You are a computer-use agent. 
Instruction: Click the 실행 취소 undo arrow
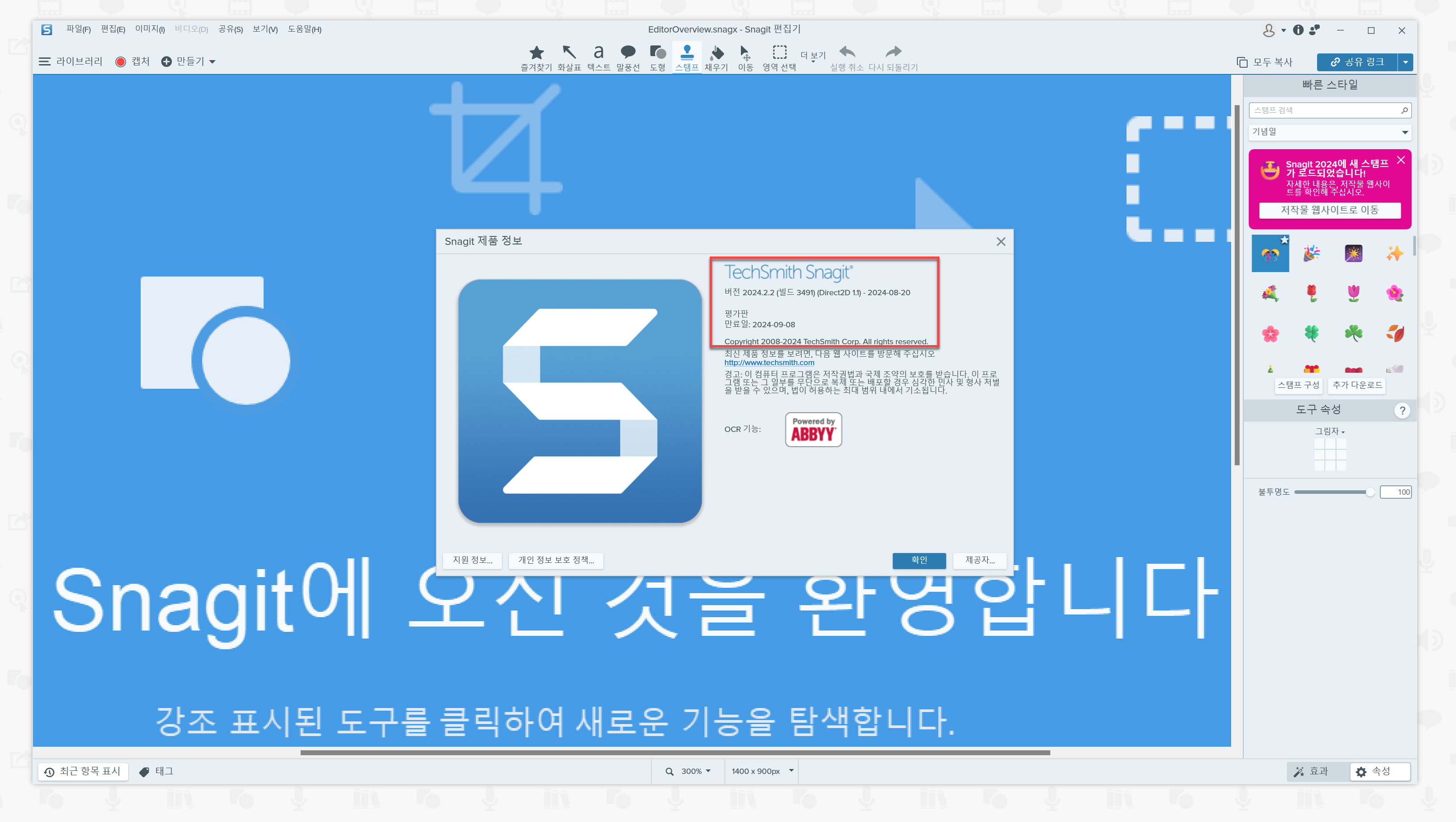846,58
